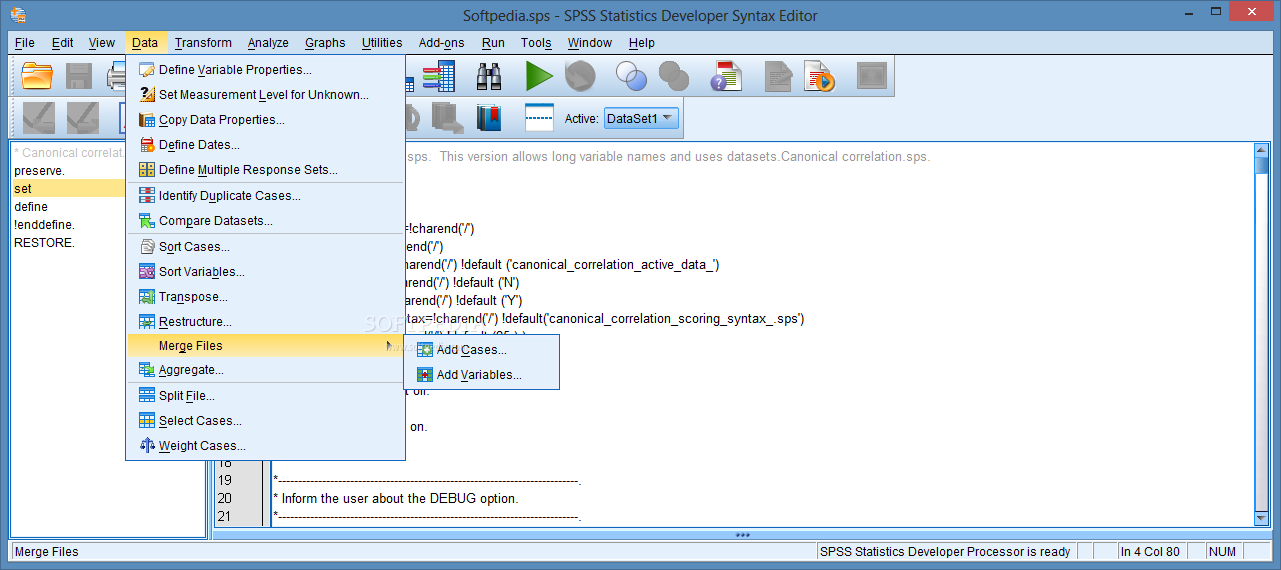Click the bookmark book icon
The height and width of the screenshot is (570, 1281).
(488, 118)
